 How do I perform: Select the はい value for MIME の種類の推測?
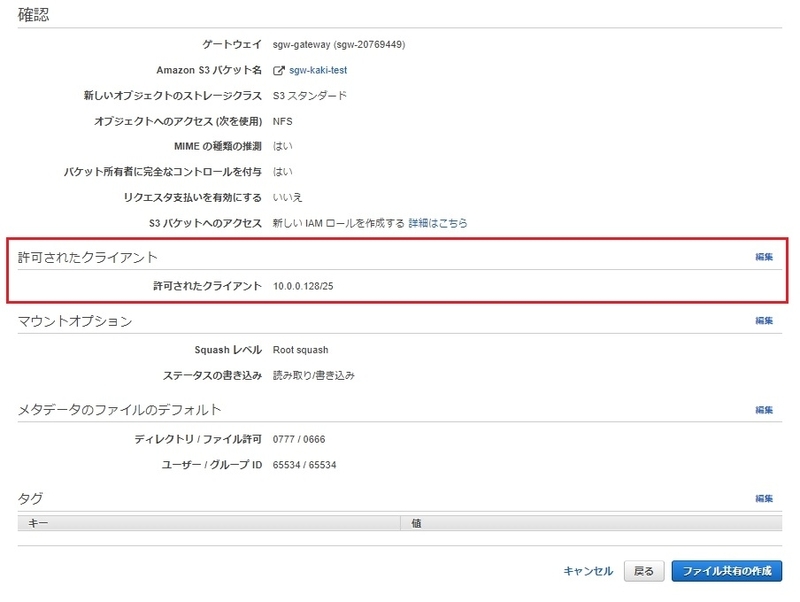[283, 146]
